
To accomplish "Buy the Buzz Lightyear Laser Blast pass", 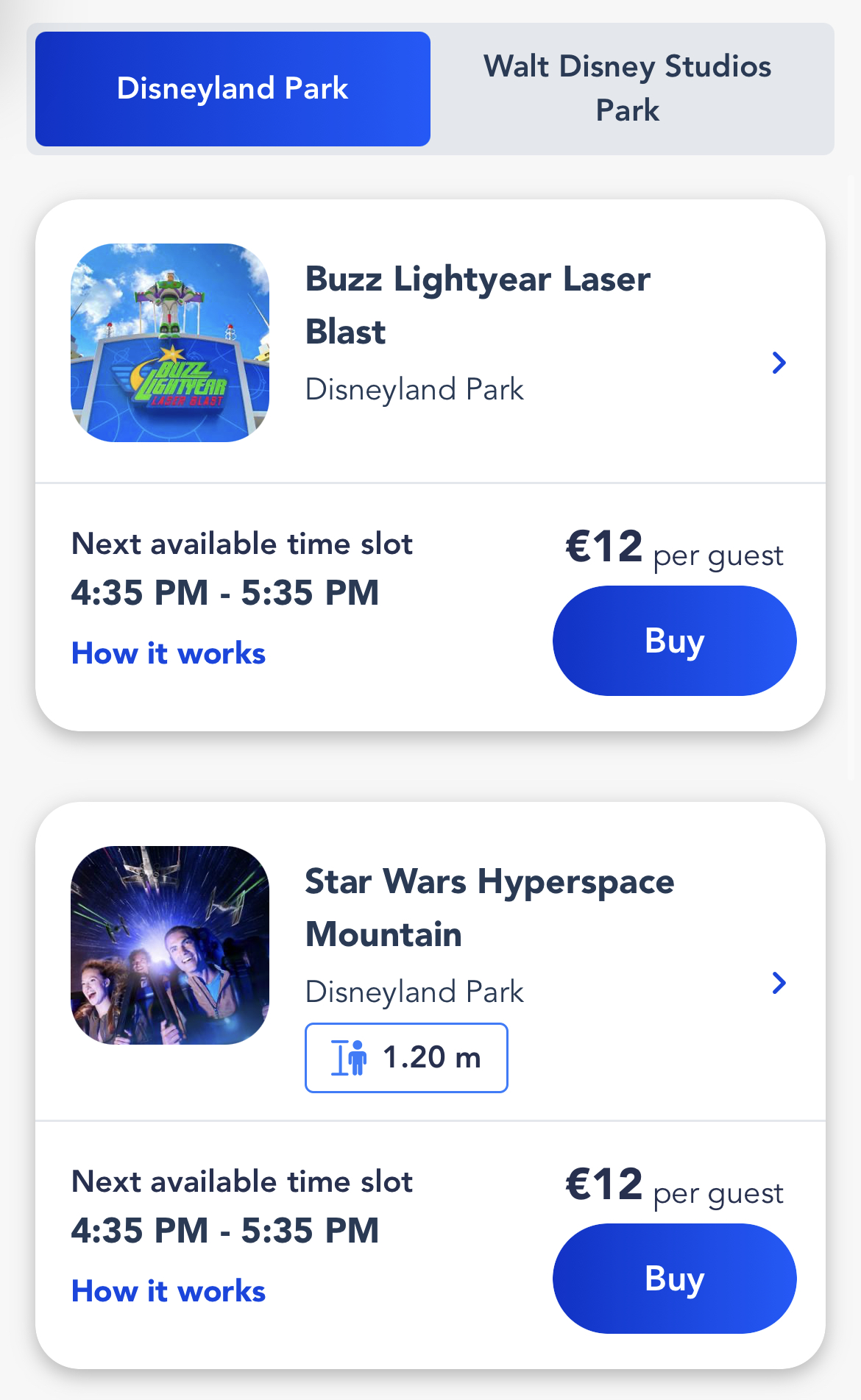I will pos(674,641).
